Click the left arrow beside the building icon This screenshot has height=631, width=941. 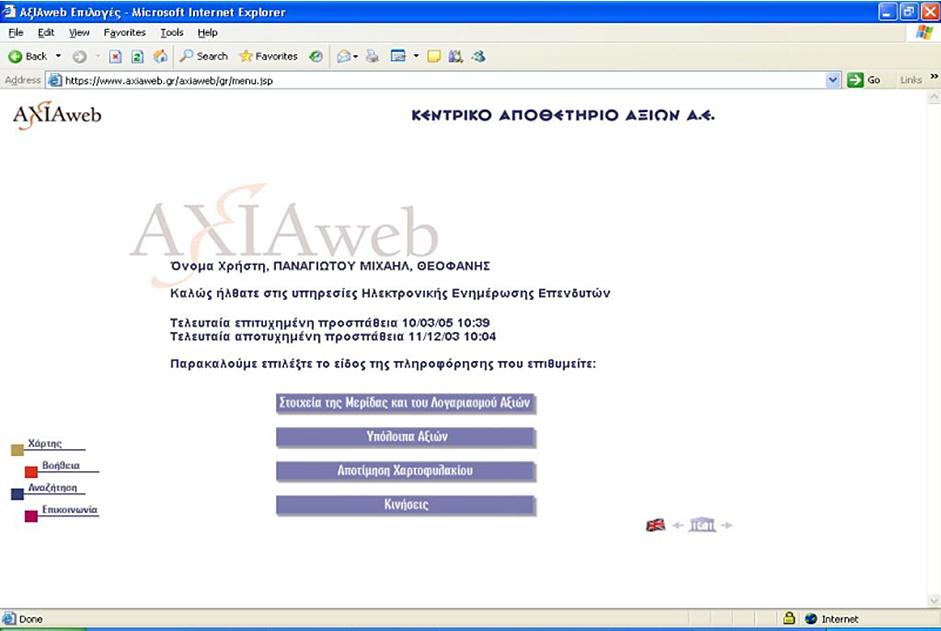678,526
